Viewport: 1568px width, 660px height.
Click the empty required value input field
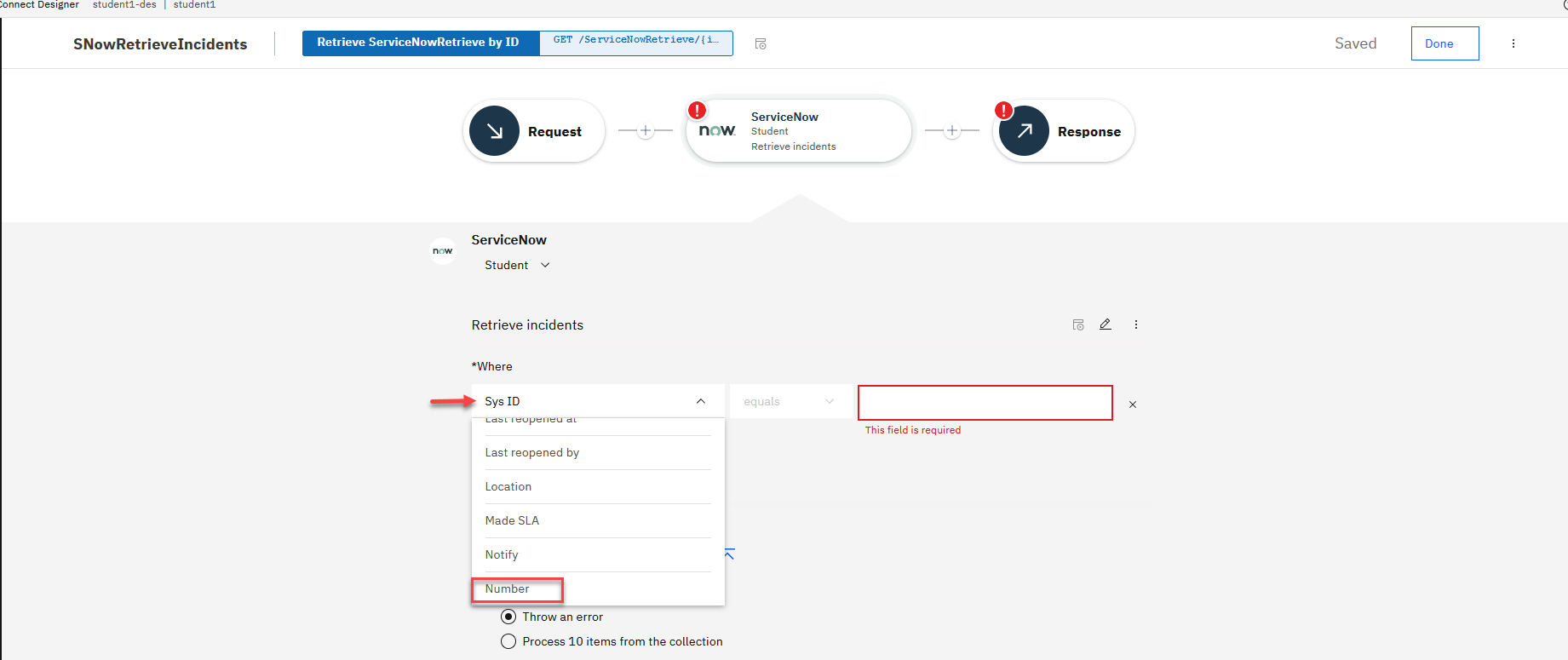[985, 403]
